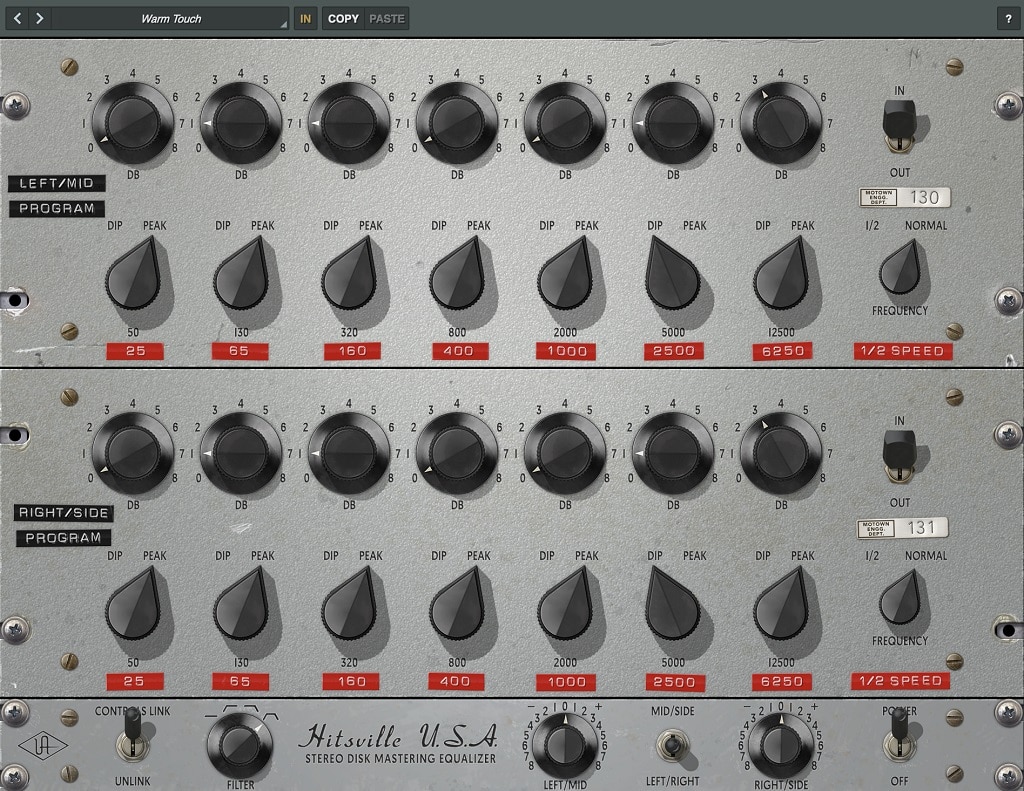Switch Right/Side 65 Hz Dip/Peak pointer knob

(242, 604)
